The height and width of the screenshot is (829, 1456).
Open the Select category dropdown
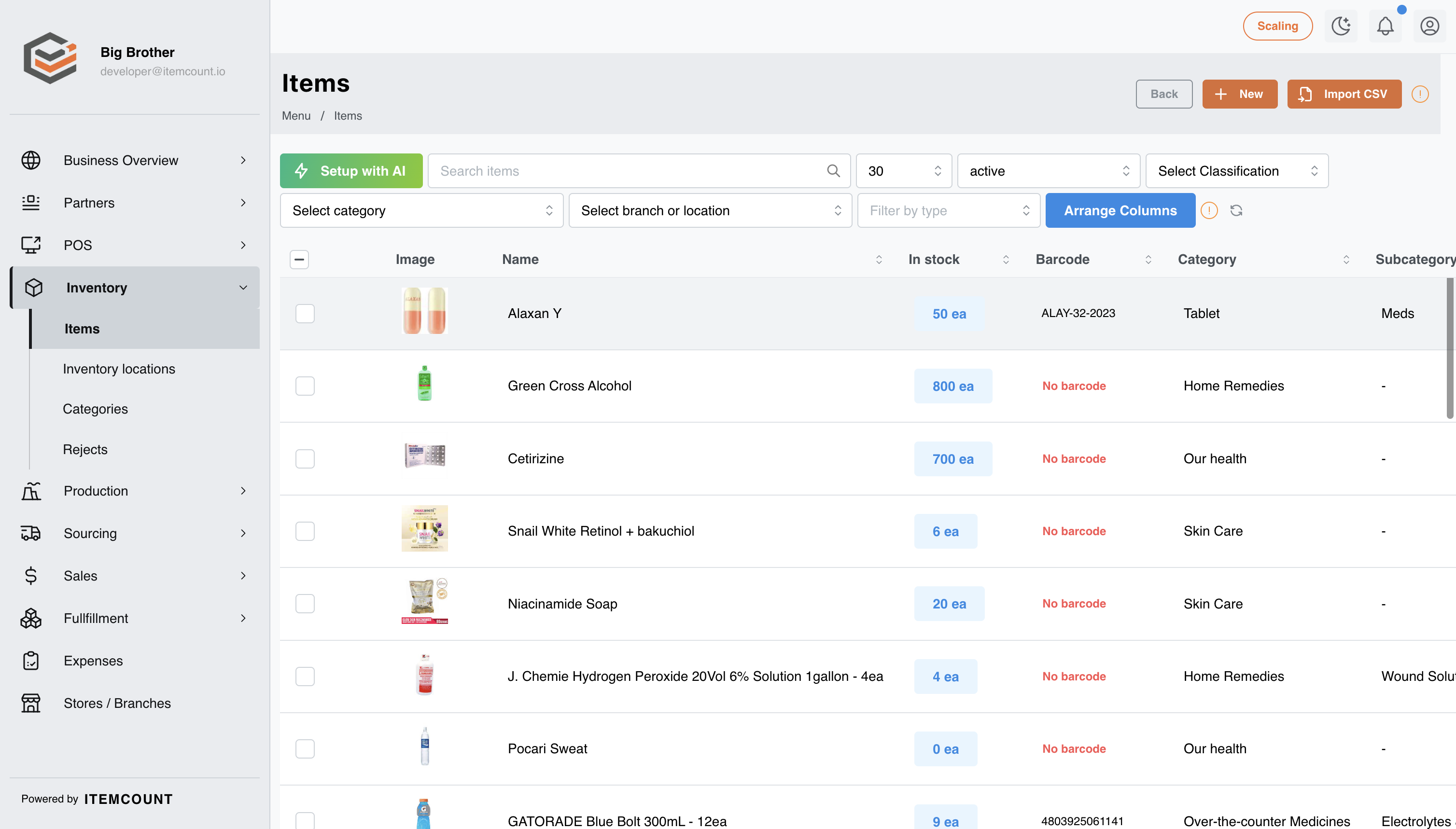(421, 211)
